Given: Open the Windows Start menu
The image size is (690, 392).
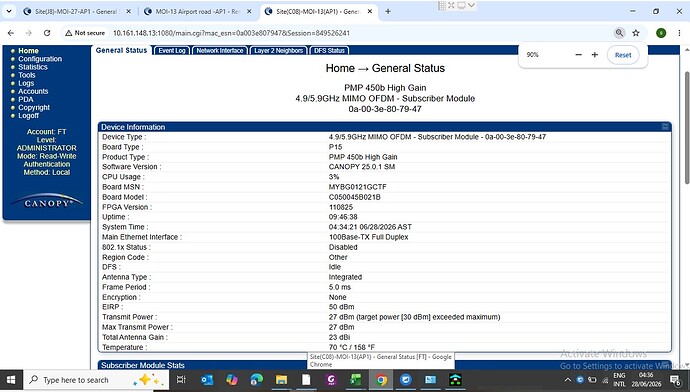Looking at the screenshot, I should pyautogui.click(x=11, y=380).
